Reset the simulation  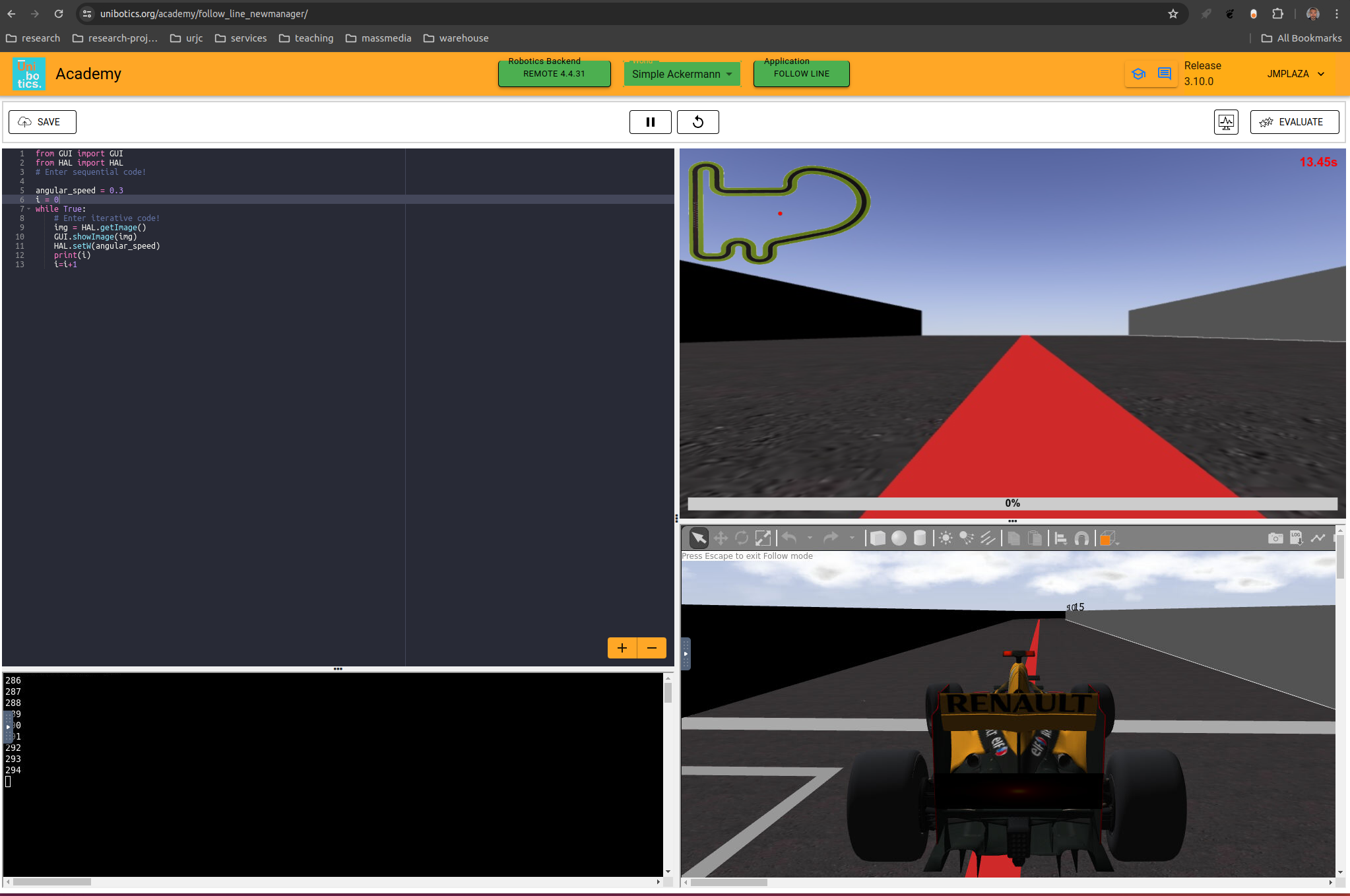[697, 122]
